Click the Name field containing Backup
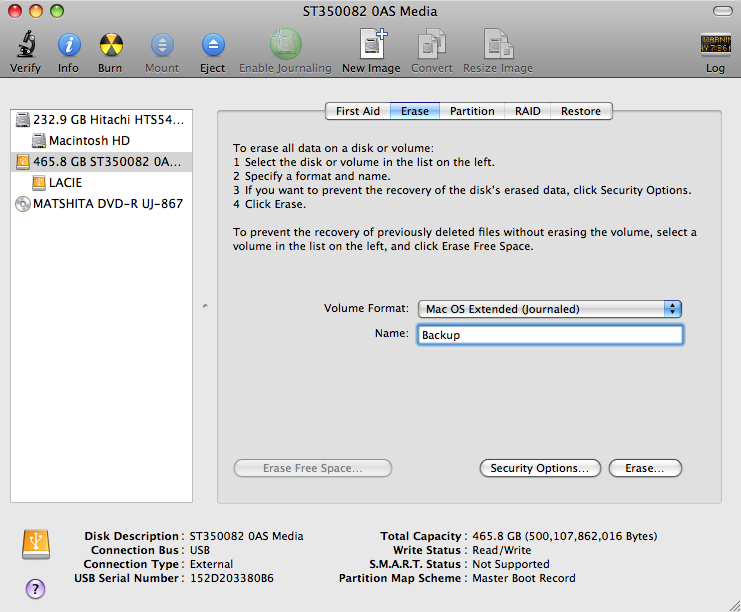Image resolution: width=741 pixels, height=612 pixels. (x=550, y=335)
